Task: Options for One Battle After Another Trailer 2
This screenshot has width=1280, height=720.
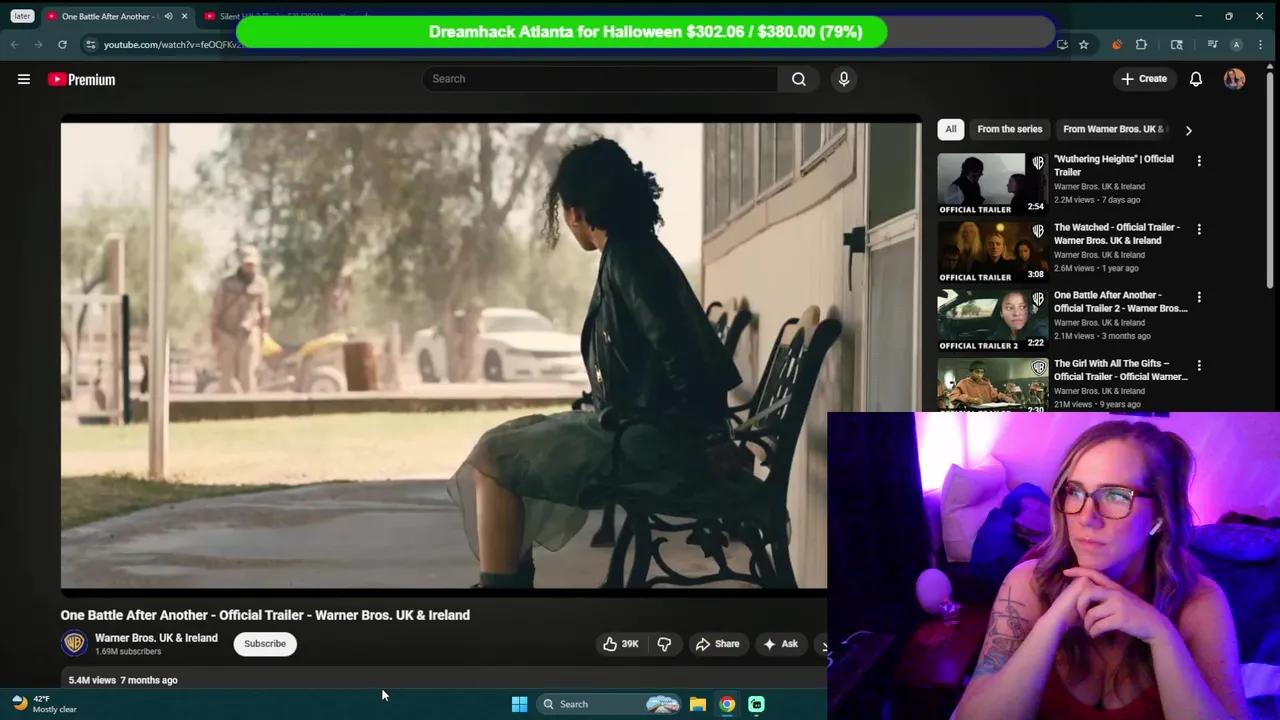Action: click(1199, 297)
